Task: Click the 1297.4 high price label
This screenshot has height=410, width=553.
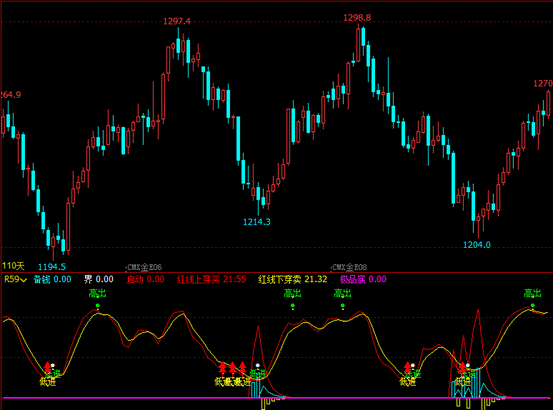Action: 177,22
